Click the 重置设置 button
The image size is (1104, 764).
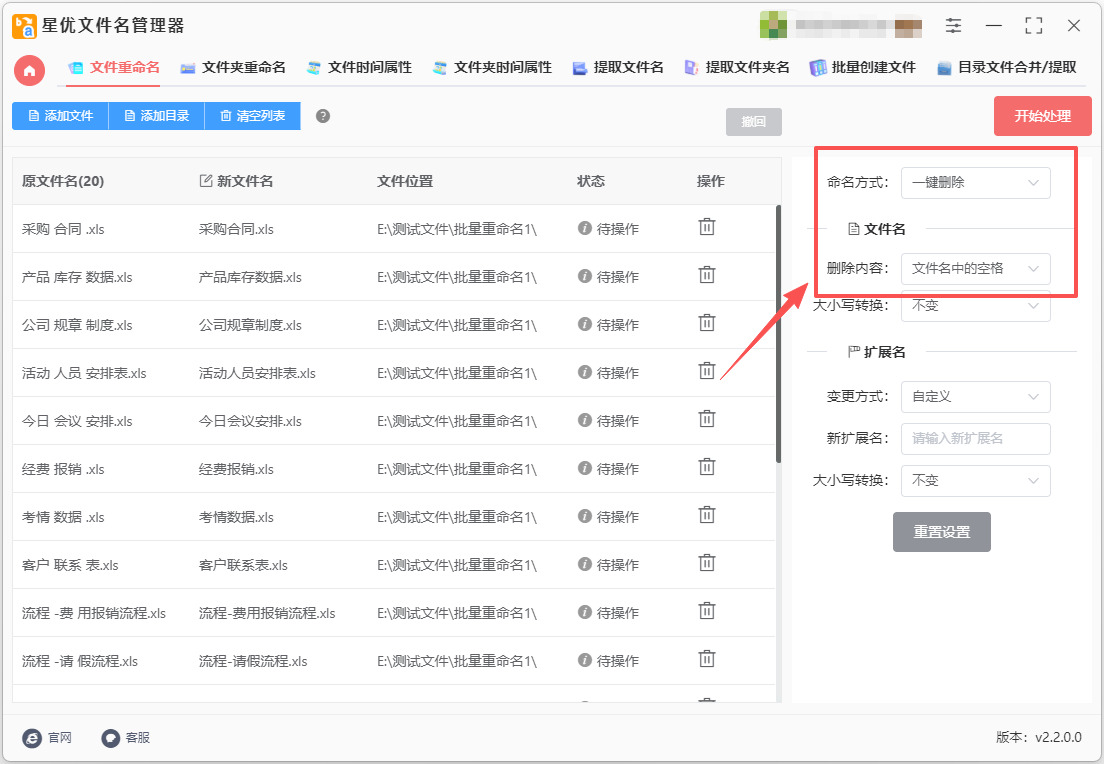pos(941,532)
